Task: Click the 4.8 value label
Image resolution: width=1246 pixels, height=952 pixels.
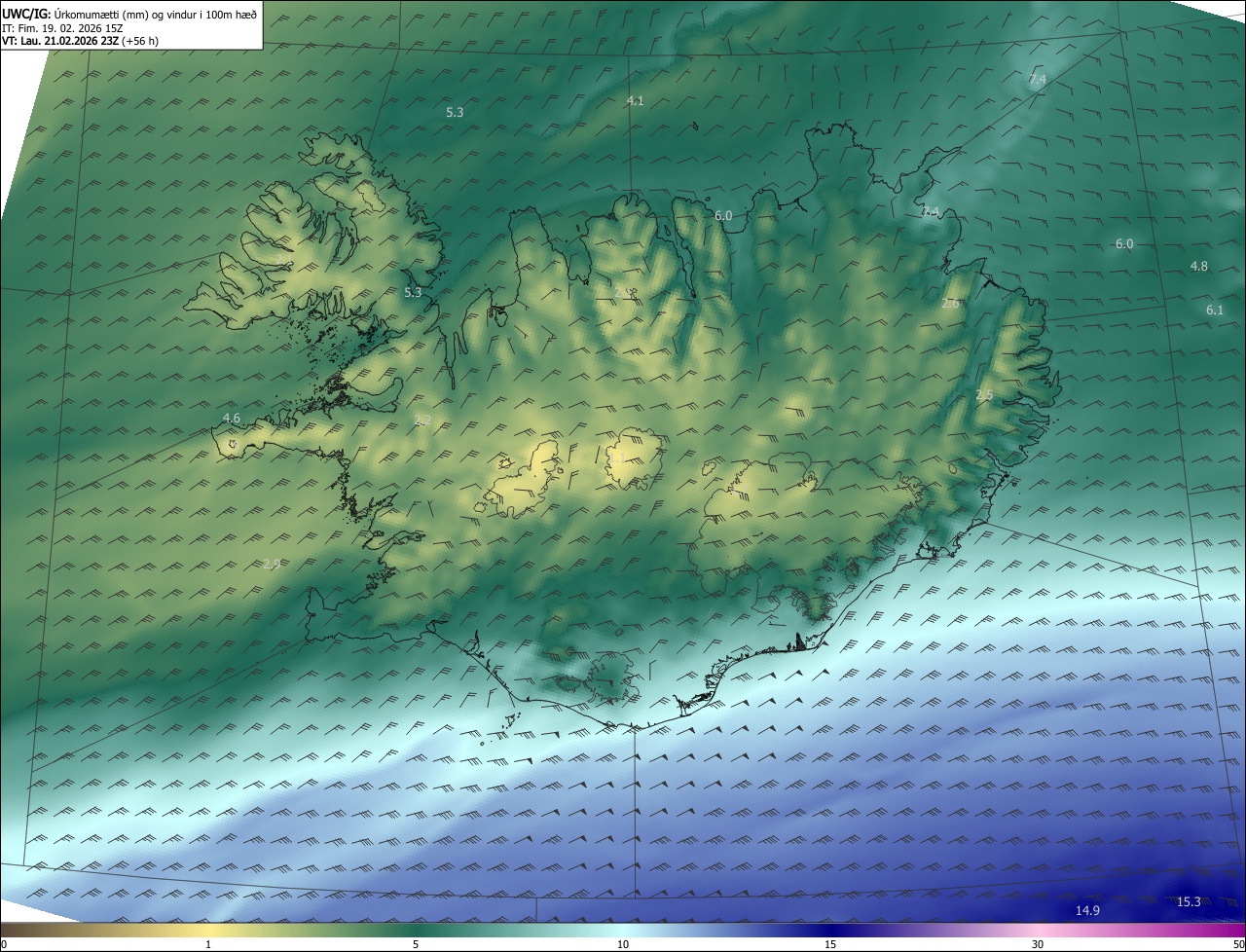Action: point(1199,266)
